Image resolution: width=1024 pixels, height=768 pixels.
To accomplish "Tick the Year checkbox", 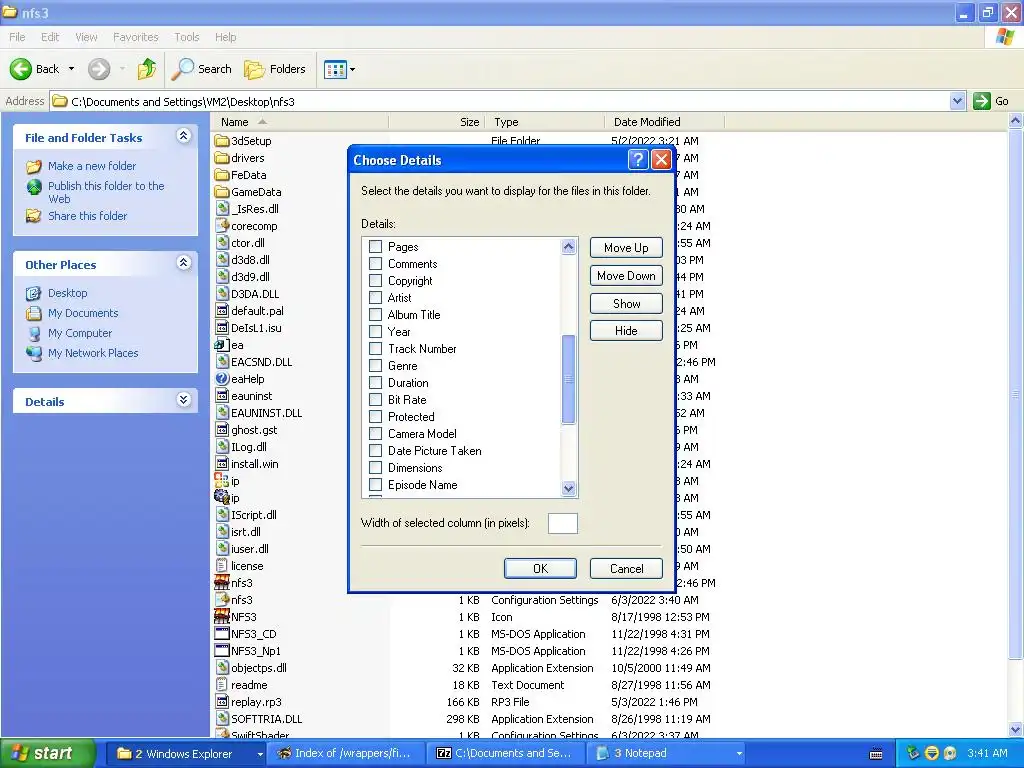I will (376, 332).
